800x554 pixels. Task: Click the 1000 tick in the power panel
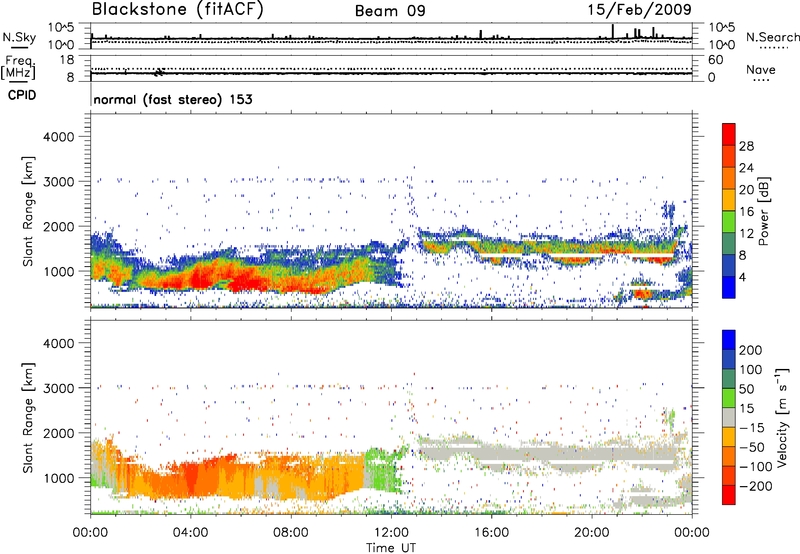[x=58, y=271]
